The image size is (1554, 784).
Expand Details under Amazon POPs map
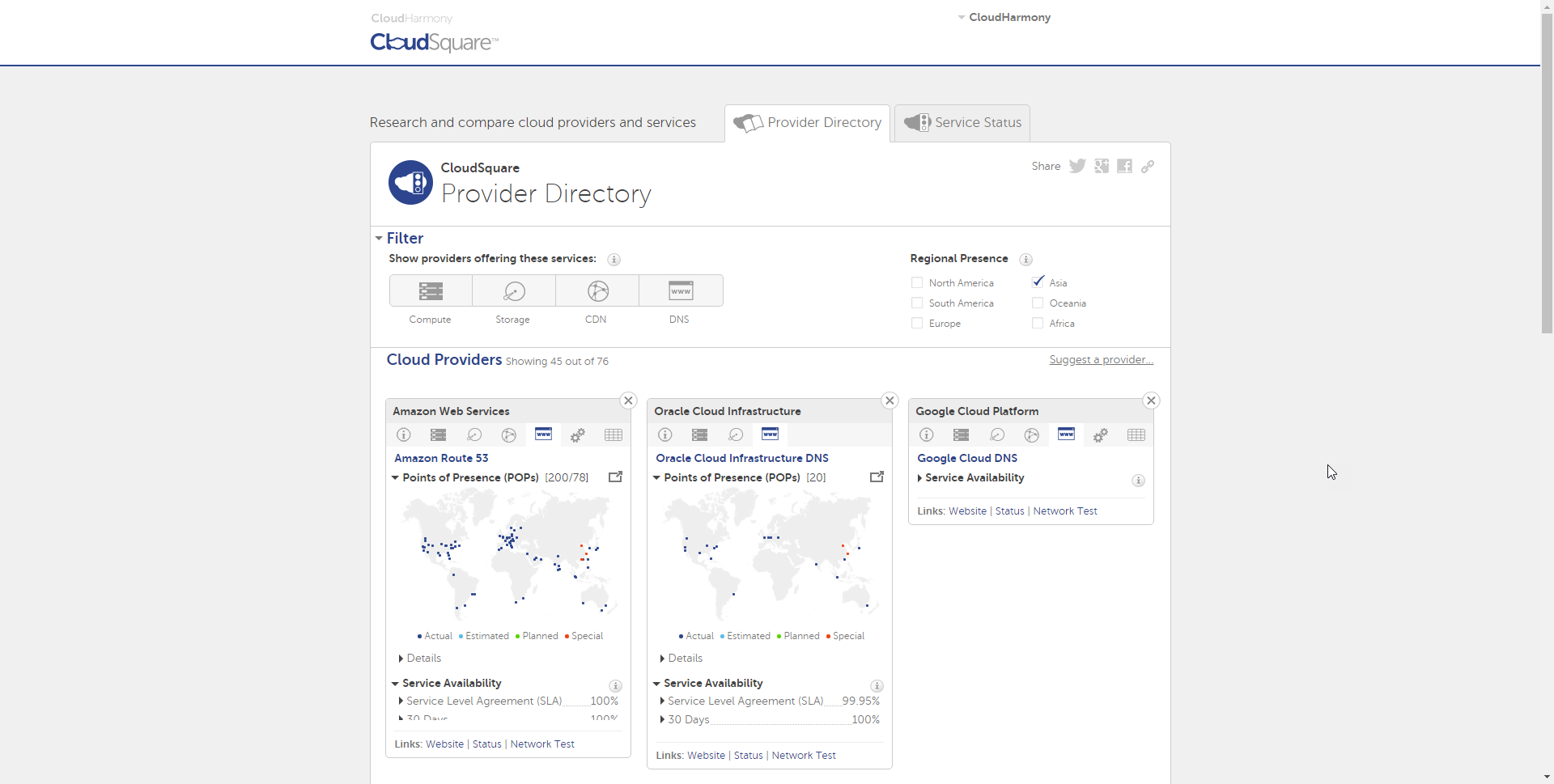click(x=420, y=658)
